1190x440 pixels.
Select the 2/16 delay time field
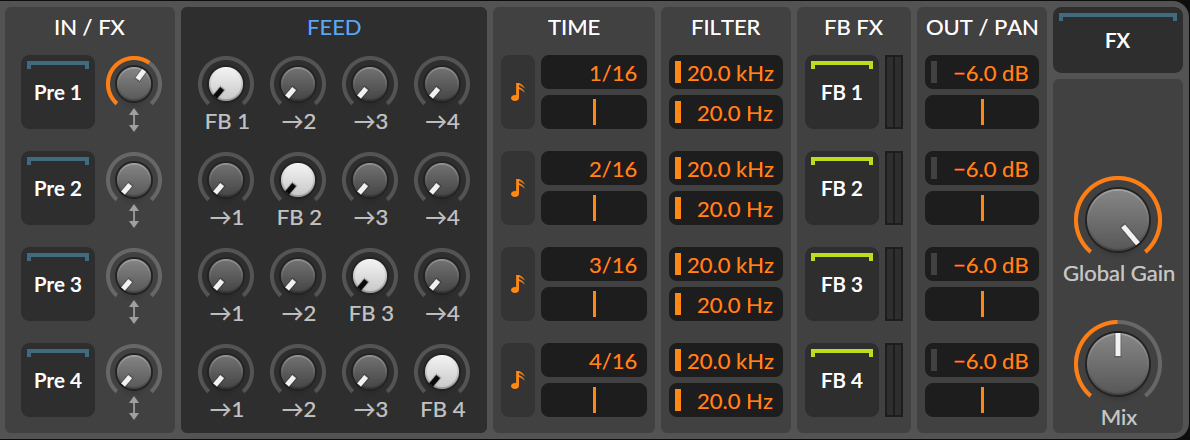[593, 169]
